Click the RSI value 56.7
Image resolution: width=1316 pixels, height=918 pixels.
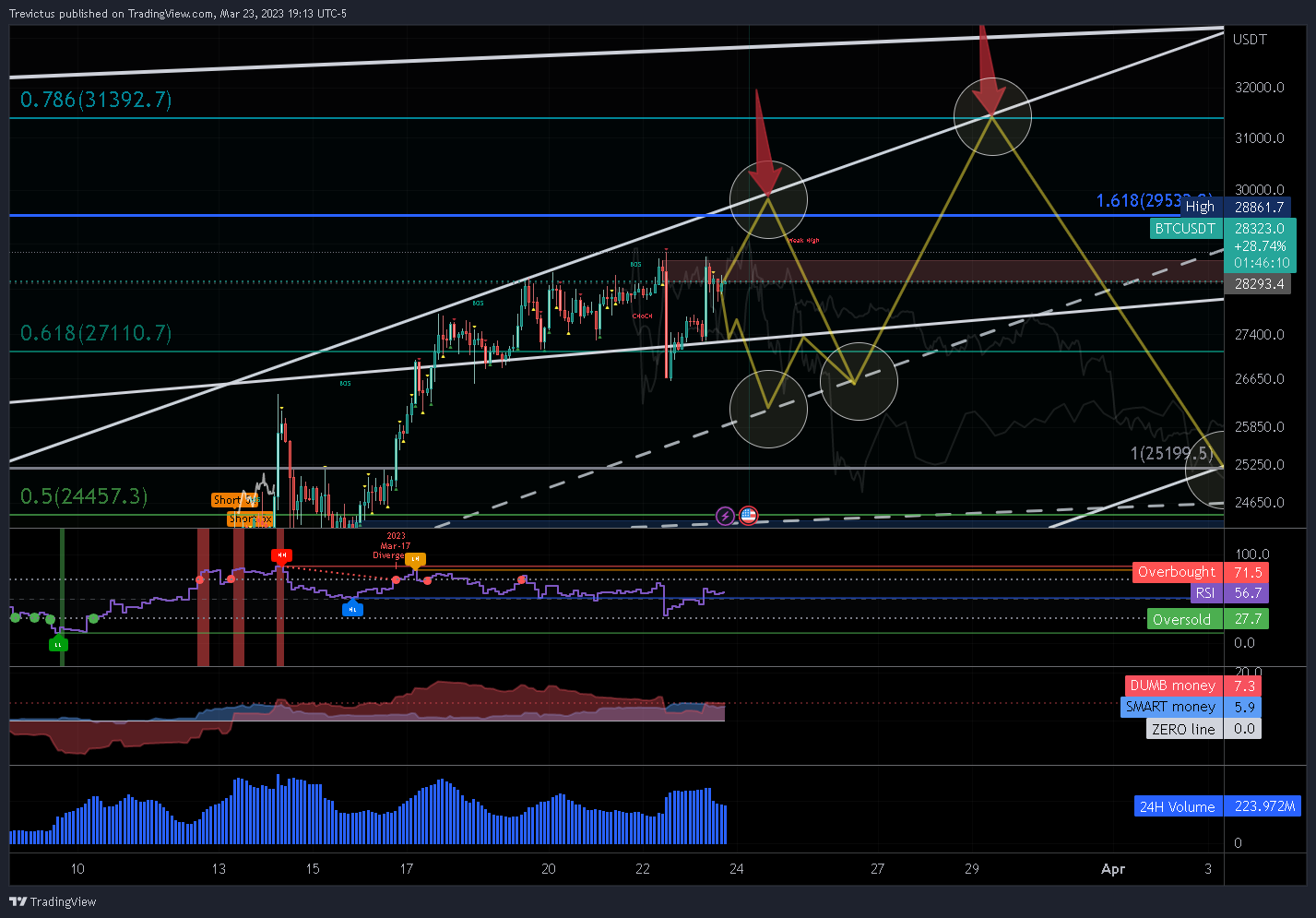point(1247,593)
